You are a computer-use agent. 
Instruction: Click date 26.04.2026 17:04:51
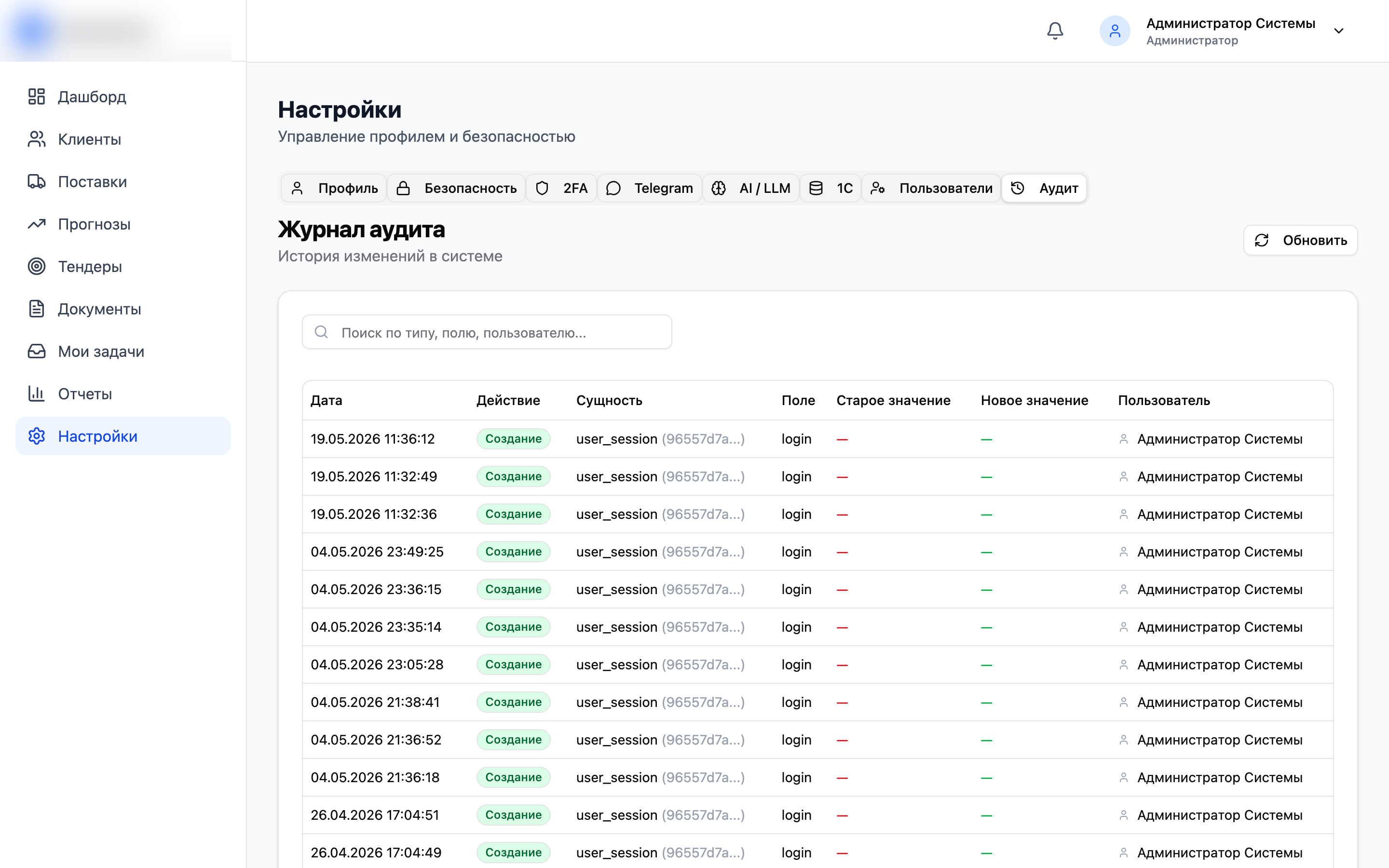375,815
